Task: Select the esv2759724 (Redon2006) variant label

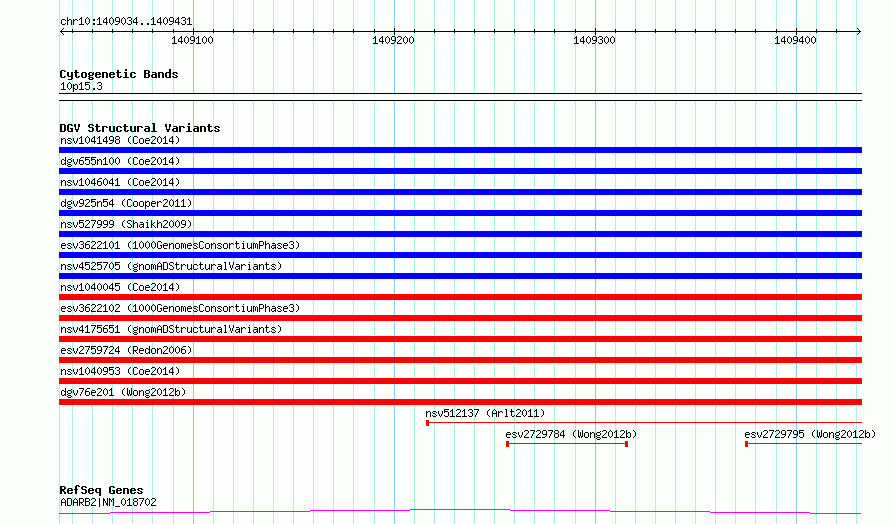Action: click(126, 350)
